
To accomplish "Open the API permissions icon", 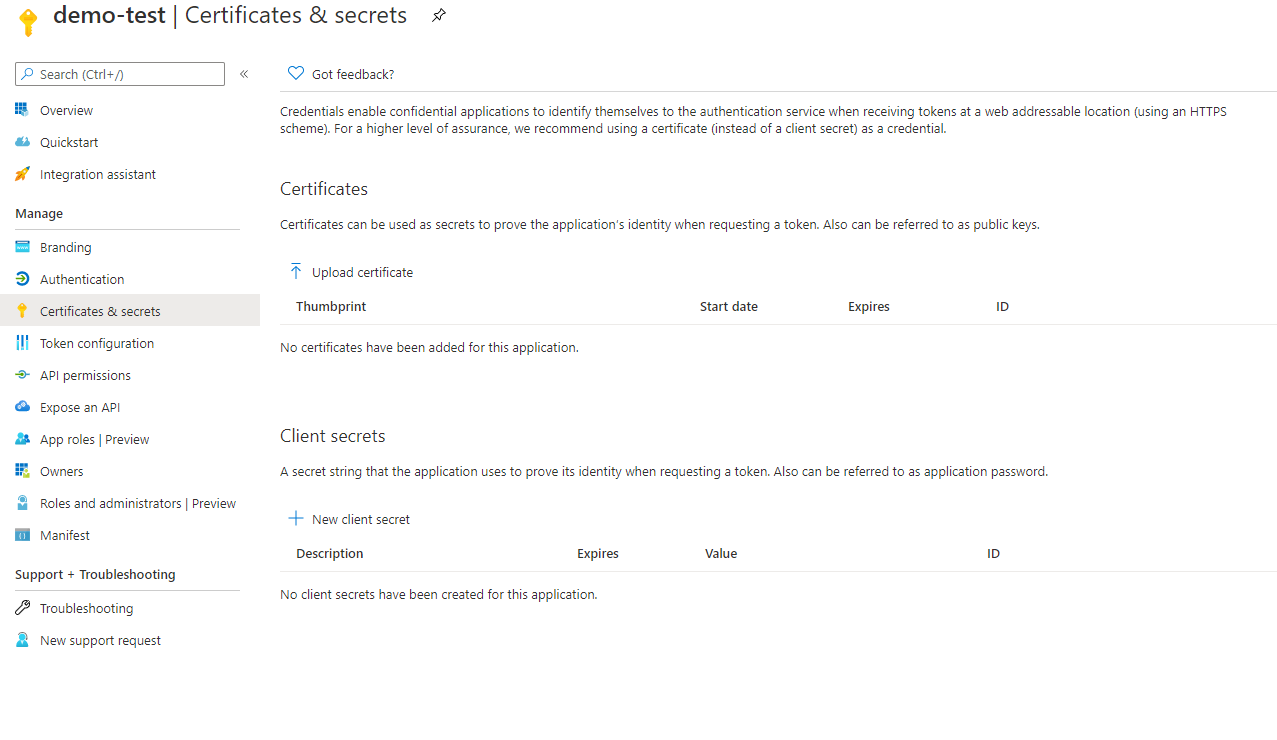I will pos(22,375).
